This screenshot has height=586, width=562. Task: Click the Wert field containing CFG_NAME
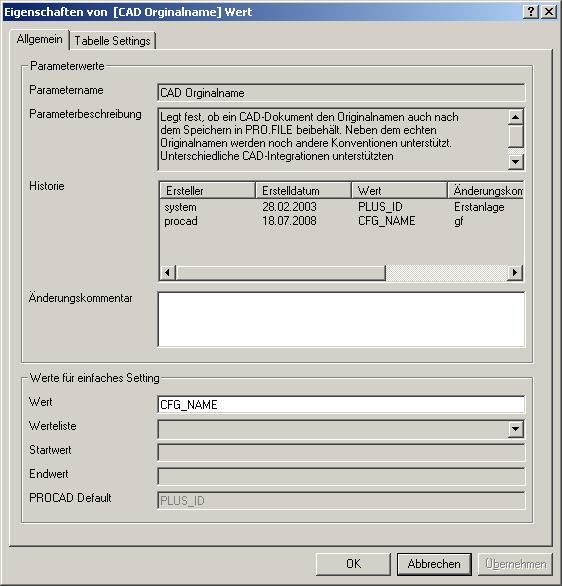pos(341,405)
